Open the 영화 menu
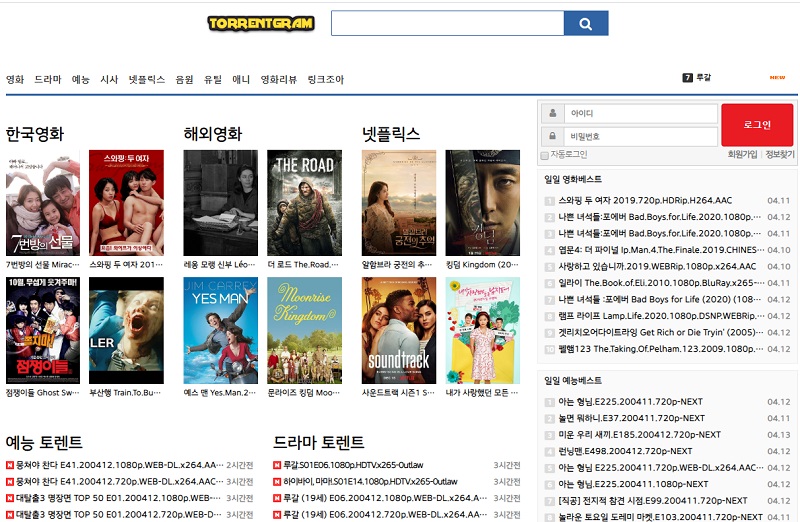The height and width of the screenshot is (522, 800). coord(15,80)
